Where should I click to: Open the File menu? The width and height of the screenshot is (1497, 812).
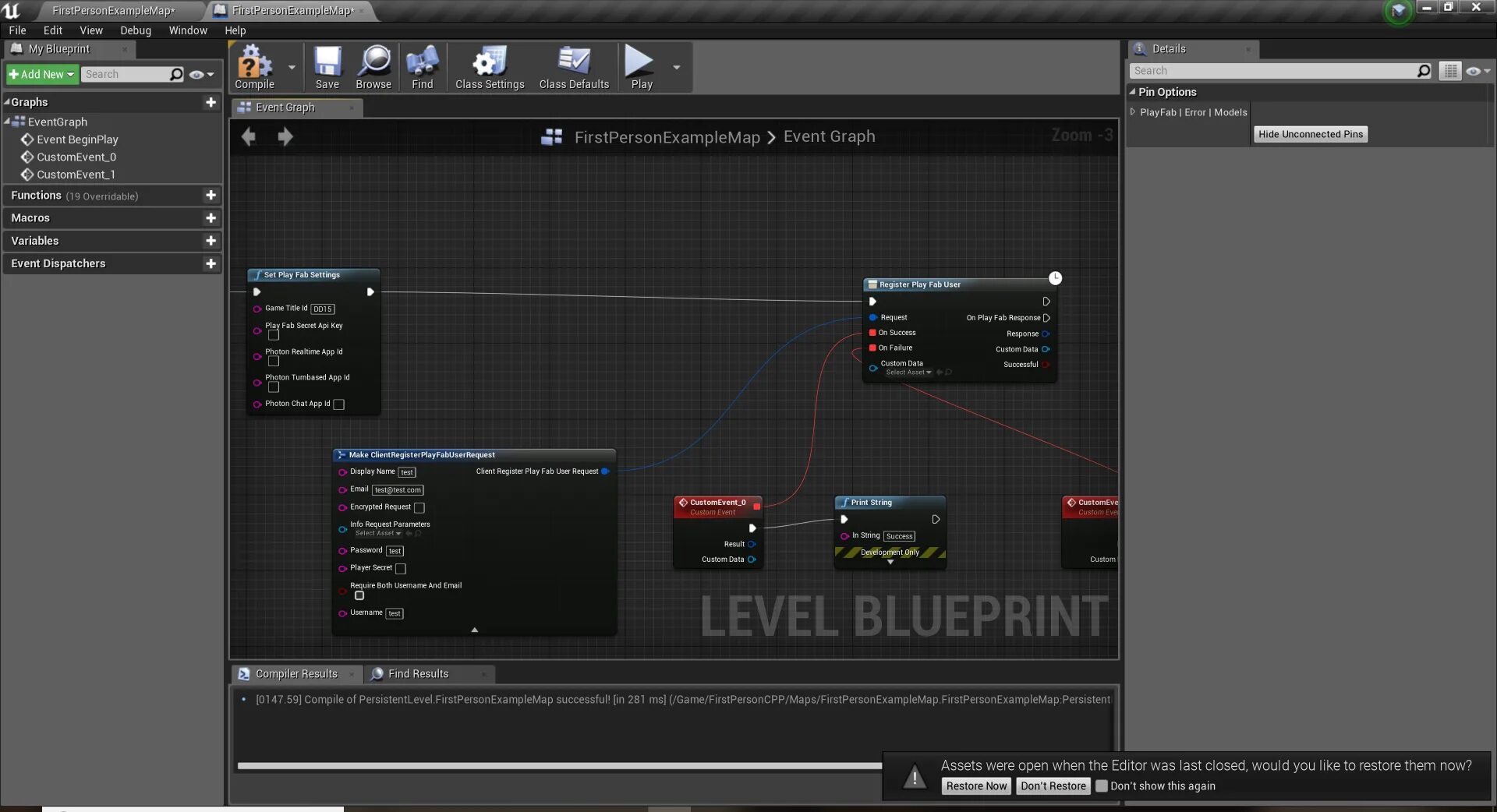point(17,30)
